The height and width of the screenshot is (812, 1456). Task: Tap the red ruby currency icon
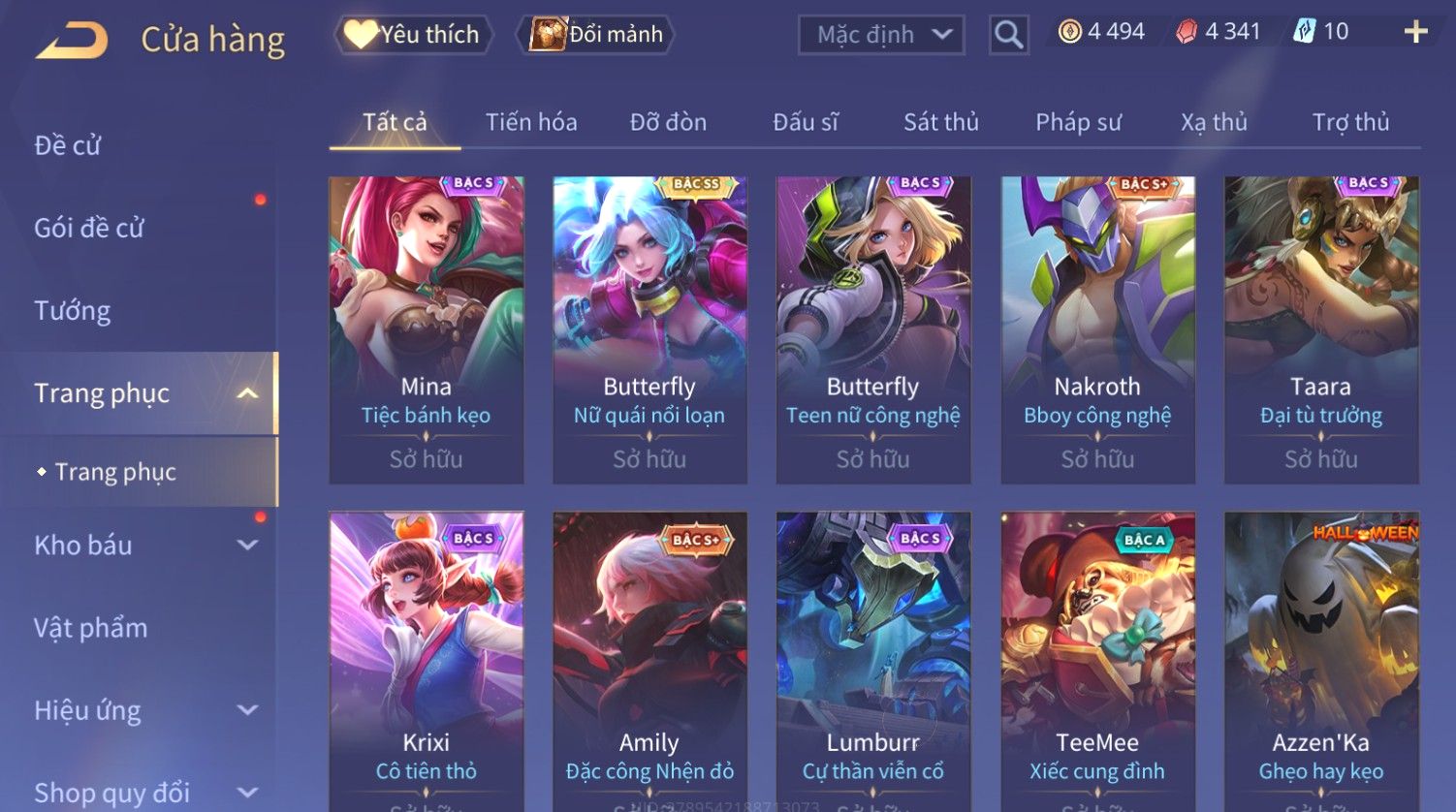pyautogui.click(x=1187, y=32)
